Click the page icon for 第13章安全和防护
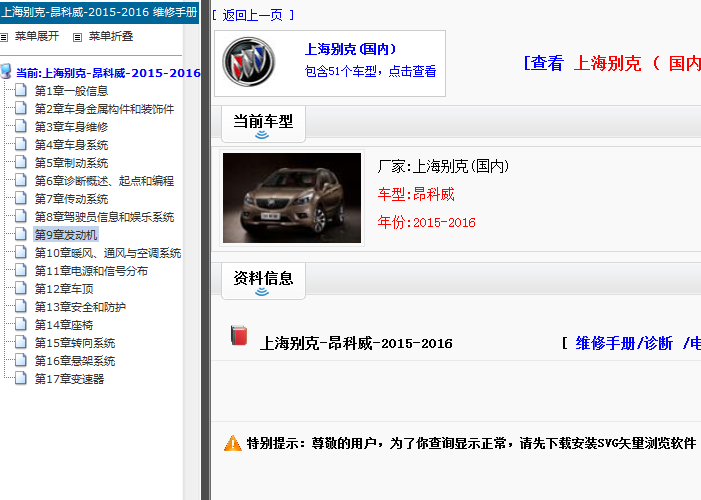The image size is (701, 500). tap(21, 306)
